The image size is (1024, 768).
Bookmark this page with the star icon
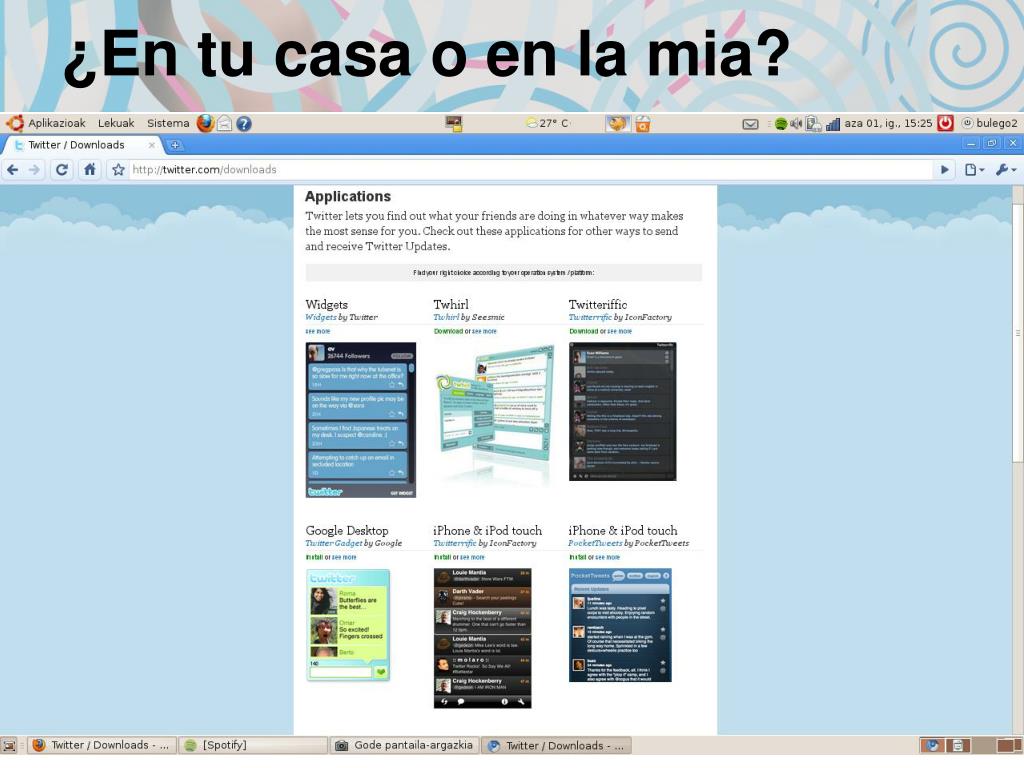tap(118, 170)
